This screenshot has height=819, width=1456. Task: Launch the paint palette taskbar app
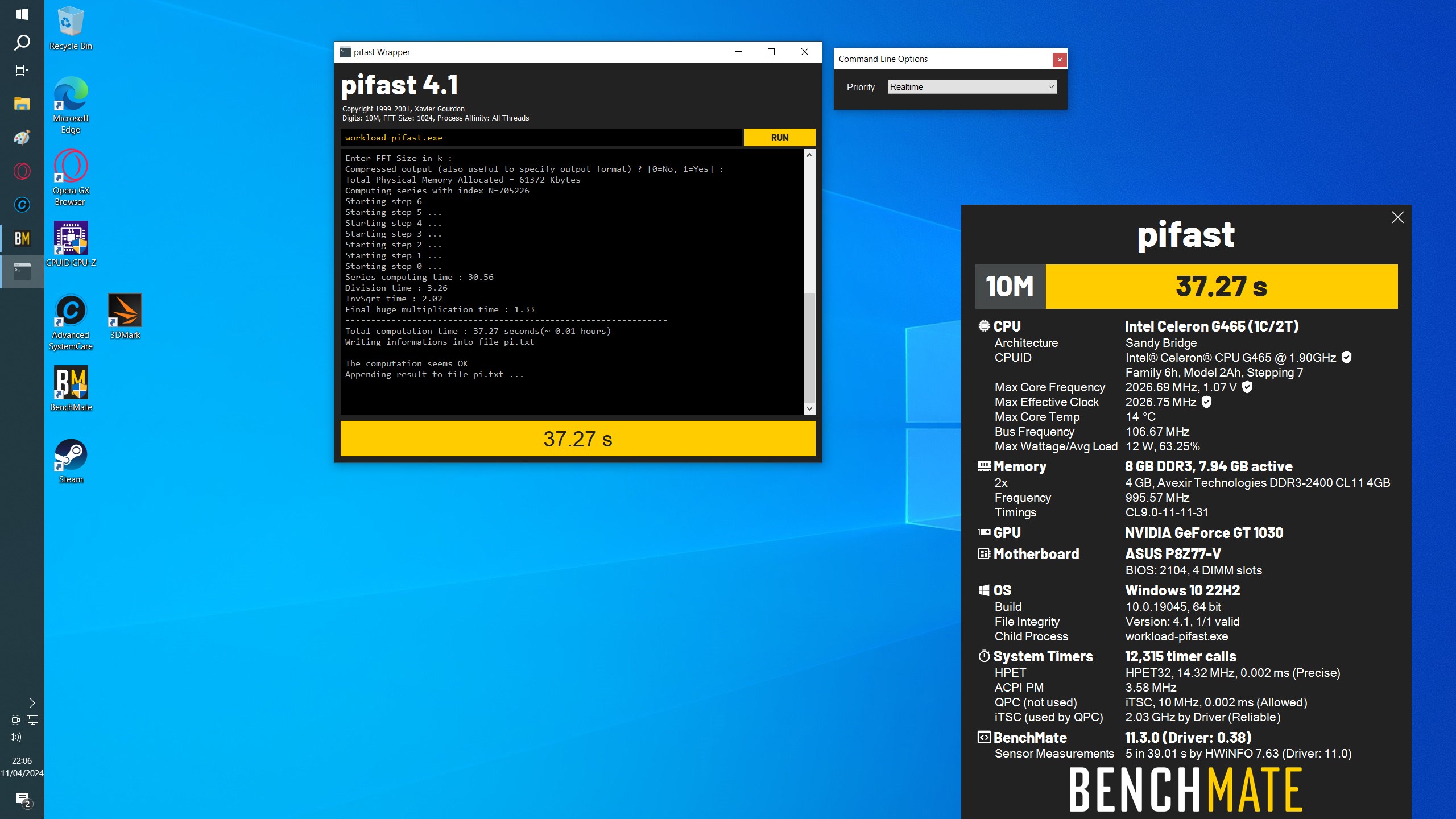22,137
